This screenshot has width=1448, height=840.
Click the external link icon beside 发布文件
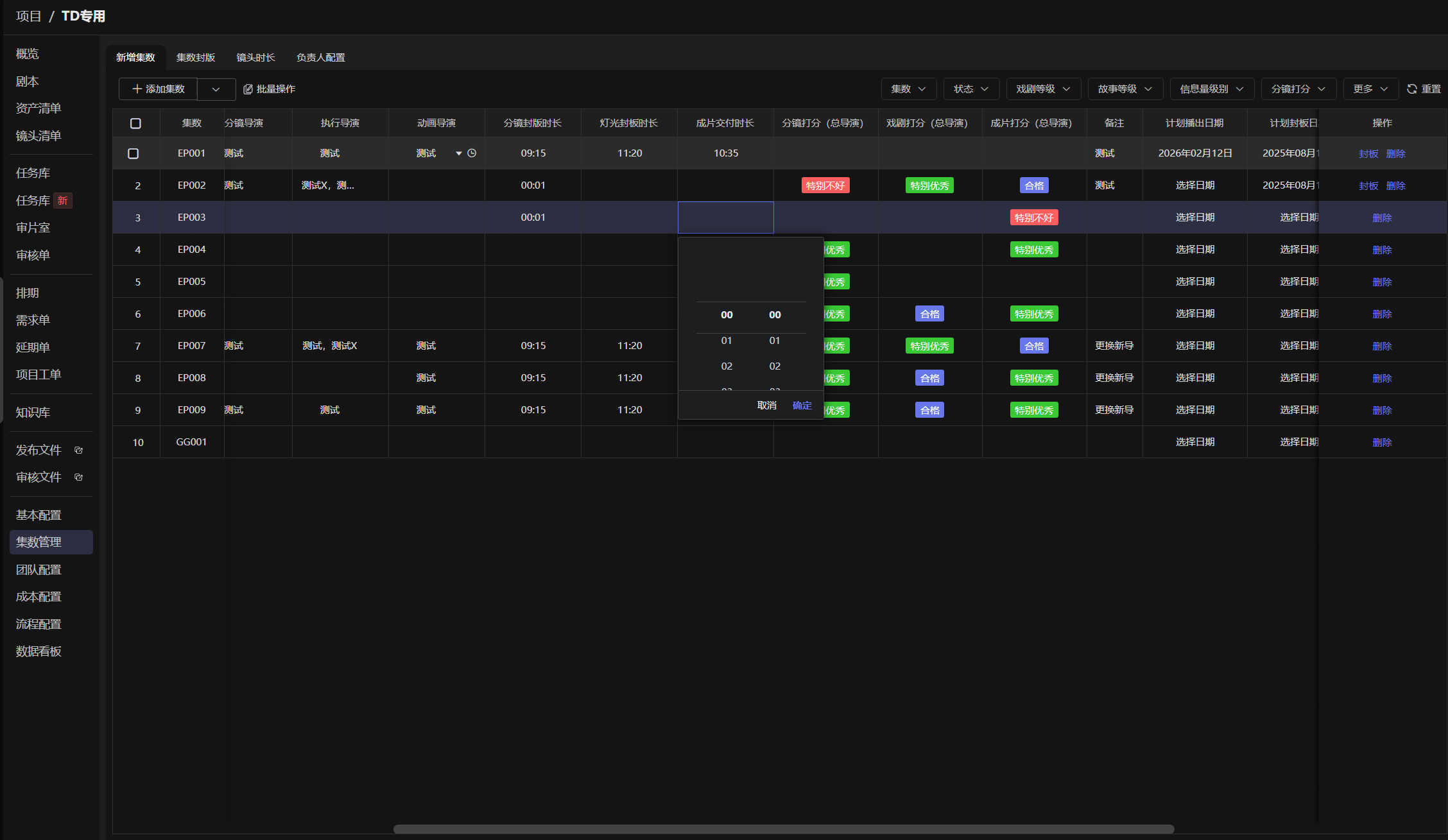tap(79, 450)
